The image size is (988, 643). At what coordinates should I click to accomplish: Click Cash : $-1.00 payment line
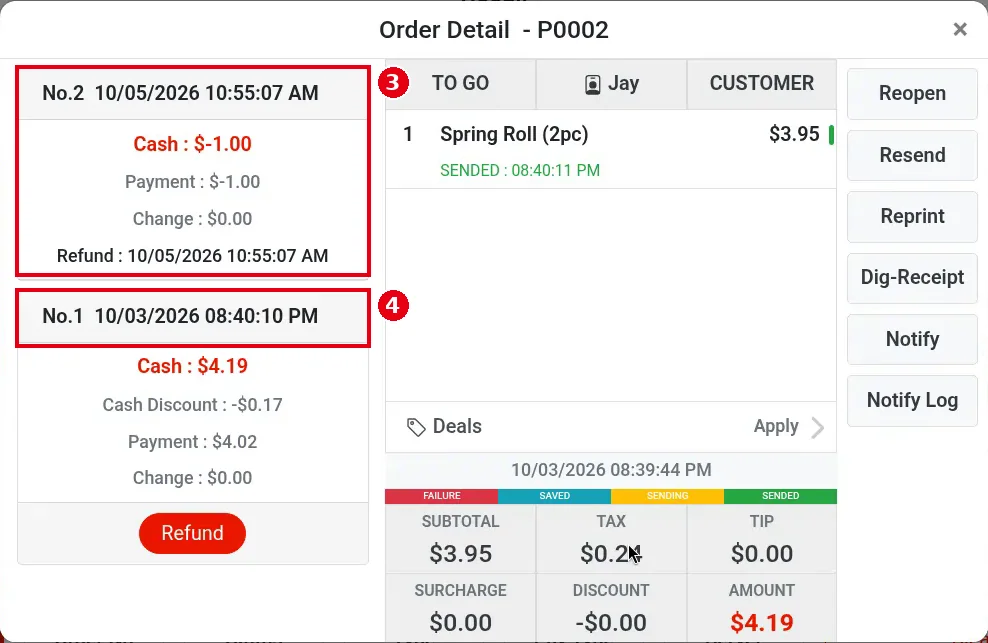point(192,144)
